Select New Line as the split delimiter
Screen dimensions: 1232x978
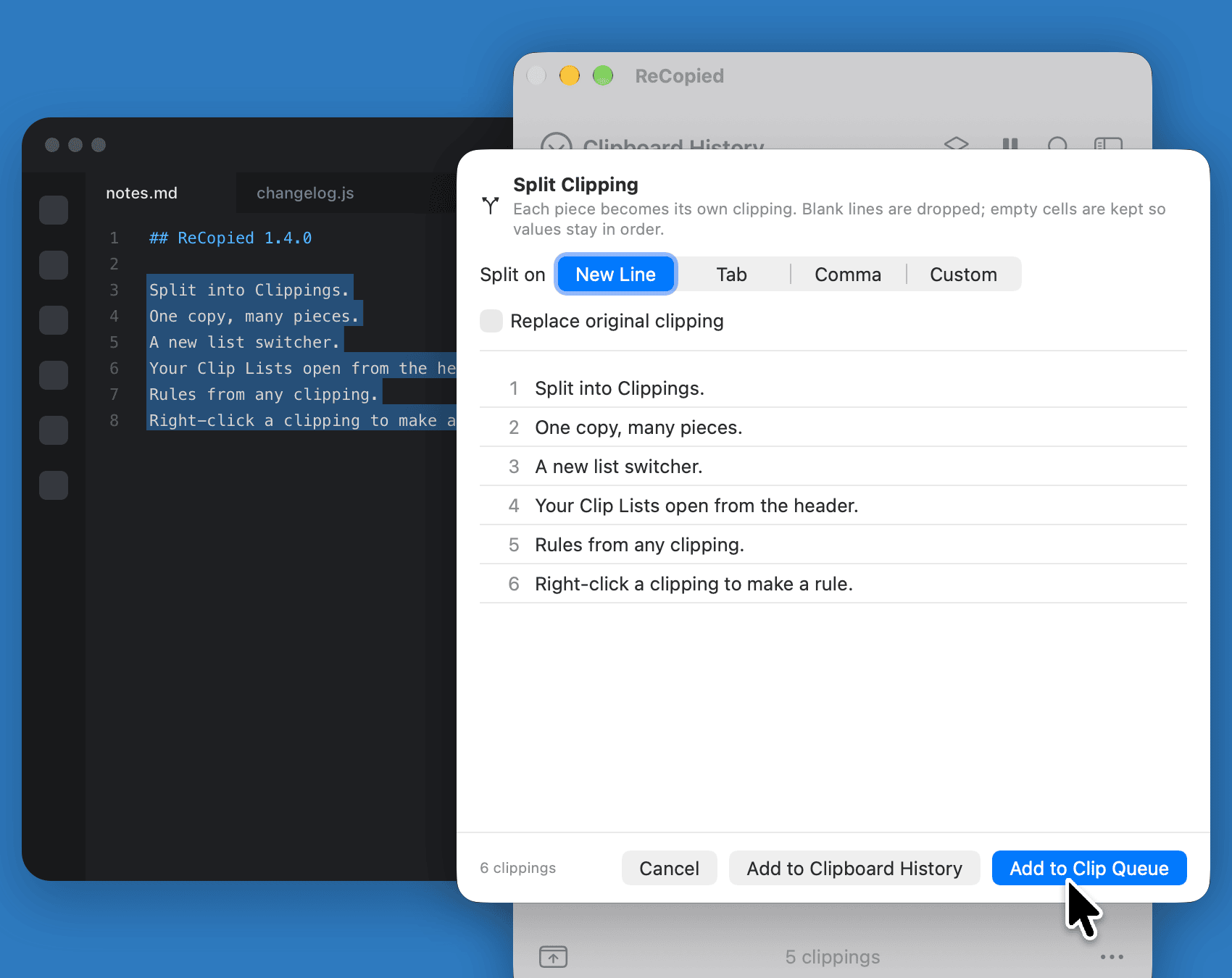click(x=616, y=275)
